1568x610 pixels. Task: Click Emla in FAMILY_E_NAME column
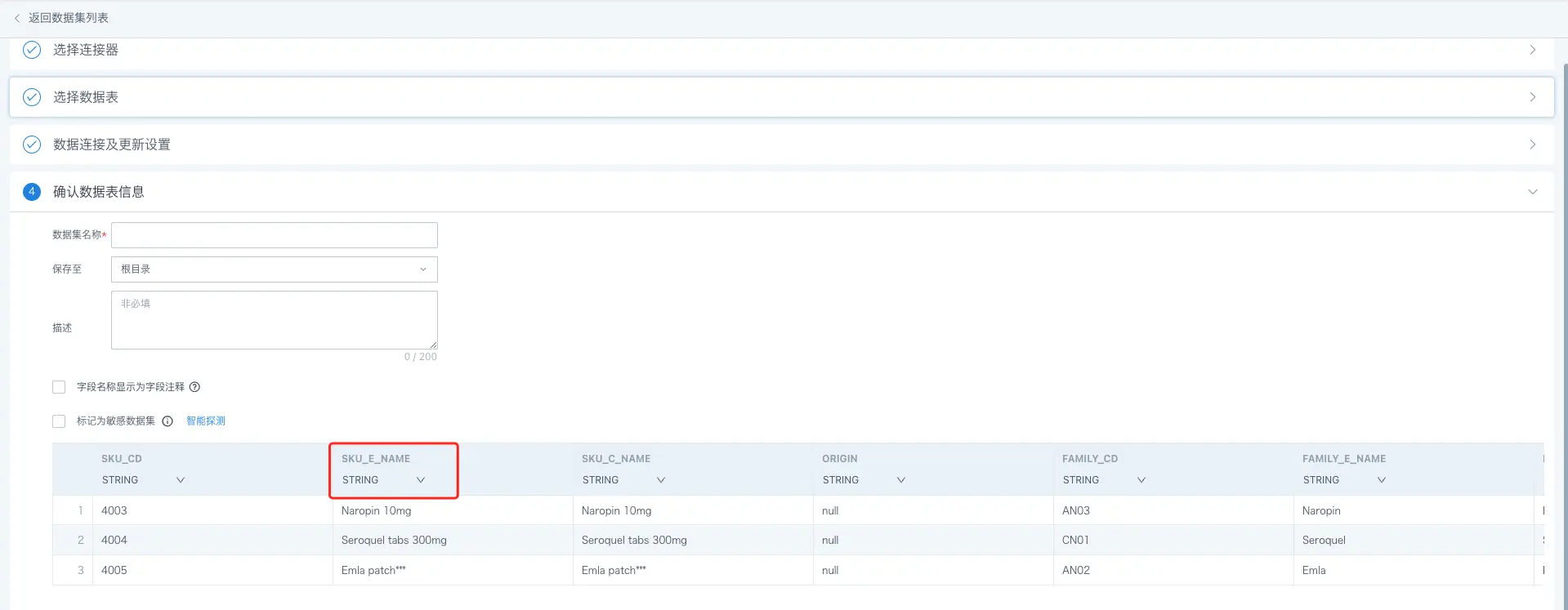(x=1314, y=570)
